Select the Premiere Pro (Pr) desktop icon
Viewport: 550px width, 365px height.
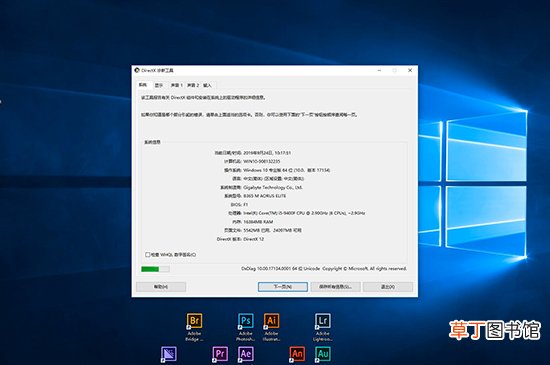coord(220,354)
